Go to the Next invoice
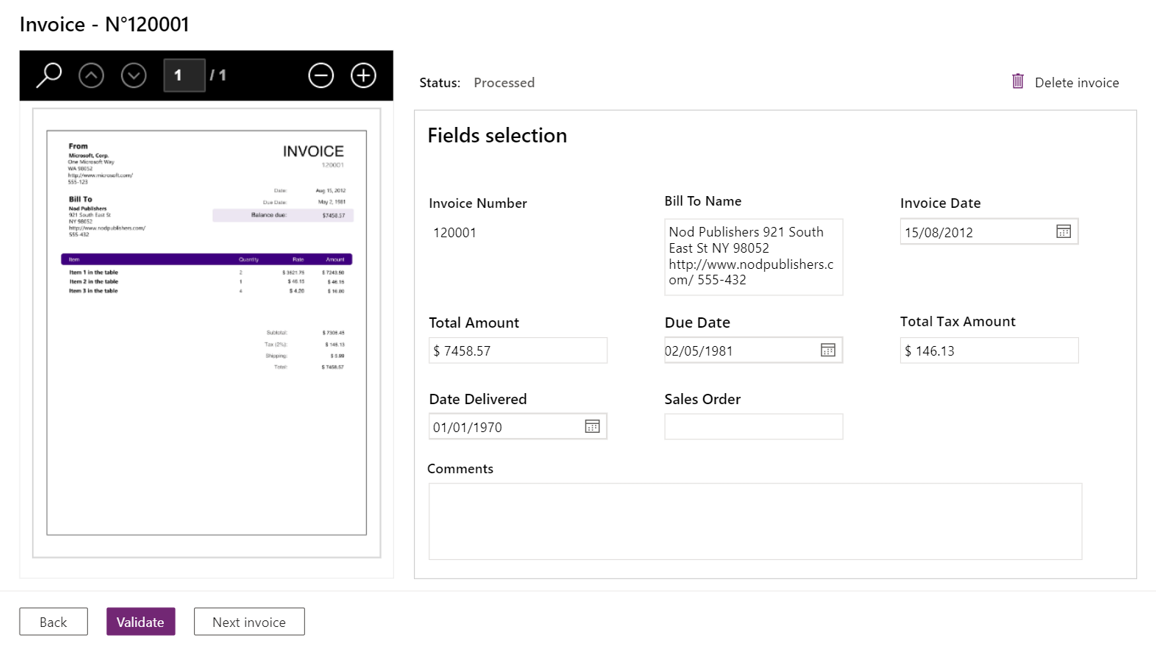The image size is (1156, 648). pos(249,622)
